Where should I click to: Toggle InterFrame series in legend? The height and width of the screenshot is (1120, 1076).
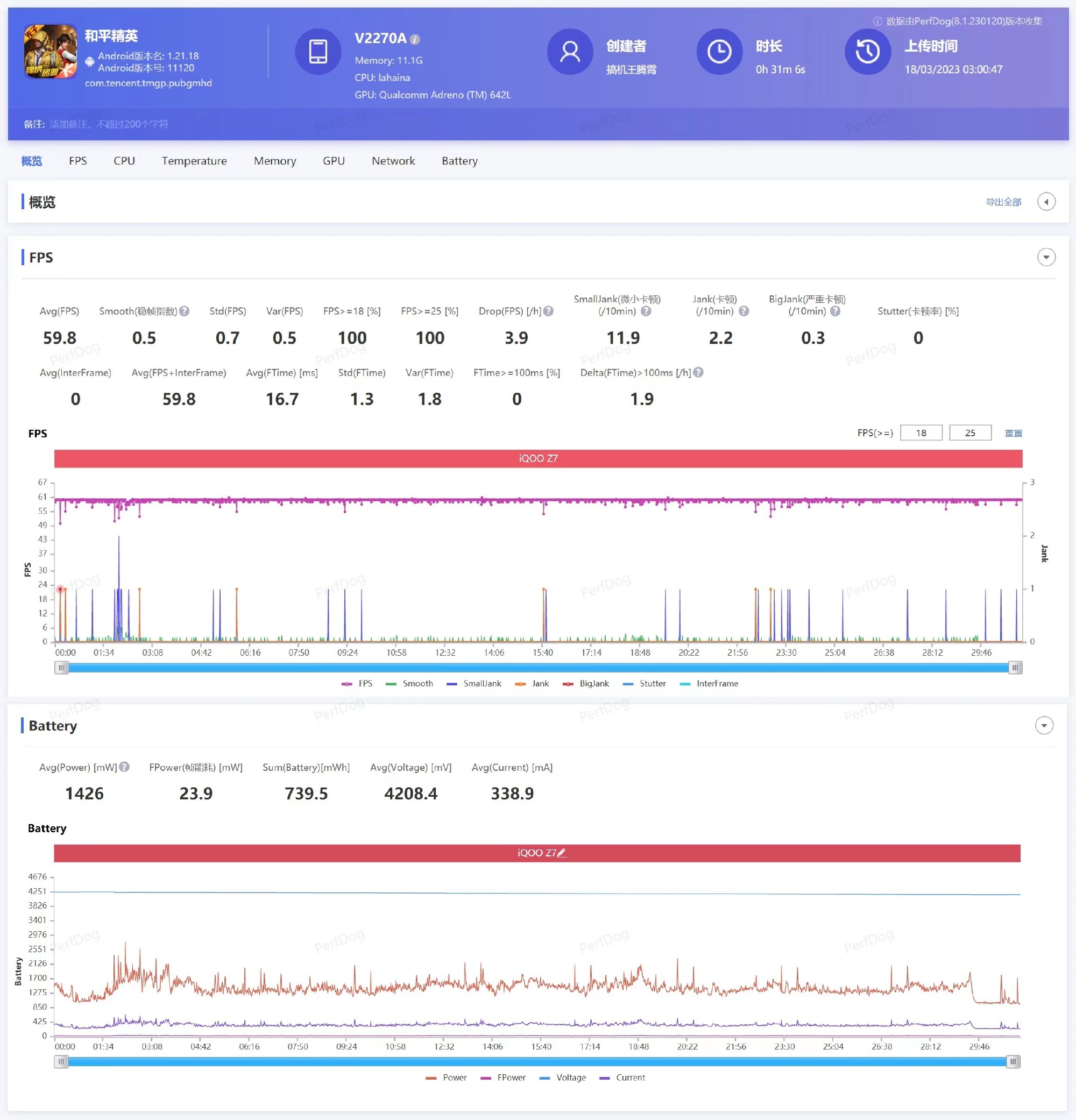[x=709, y=683]
